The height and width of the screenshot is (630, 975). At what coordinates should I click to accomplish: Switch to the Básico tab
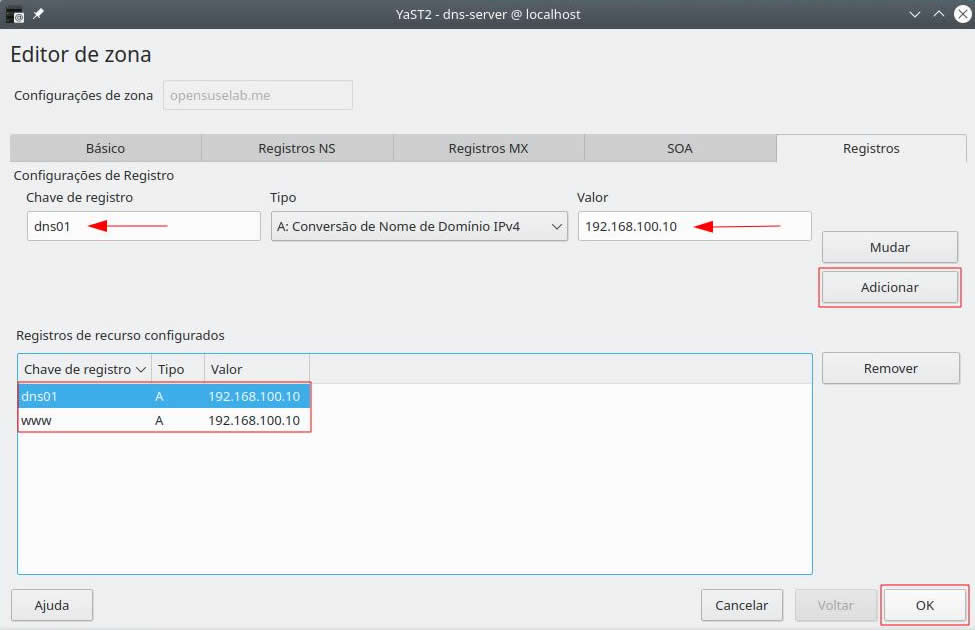[x=105, y=148]
